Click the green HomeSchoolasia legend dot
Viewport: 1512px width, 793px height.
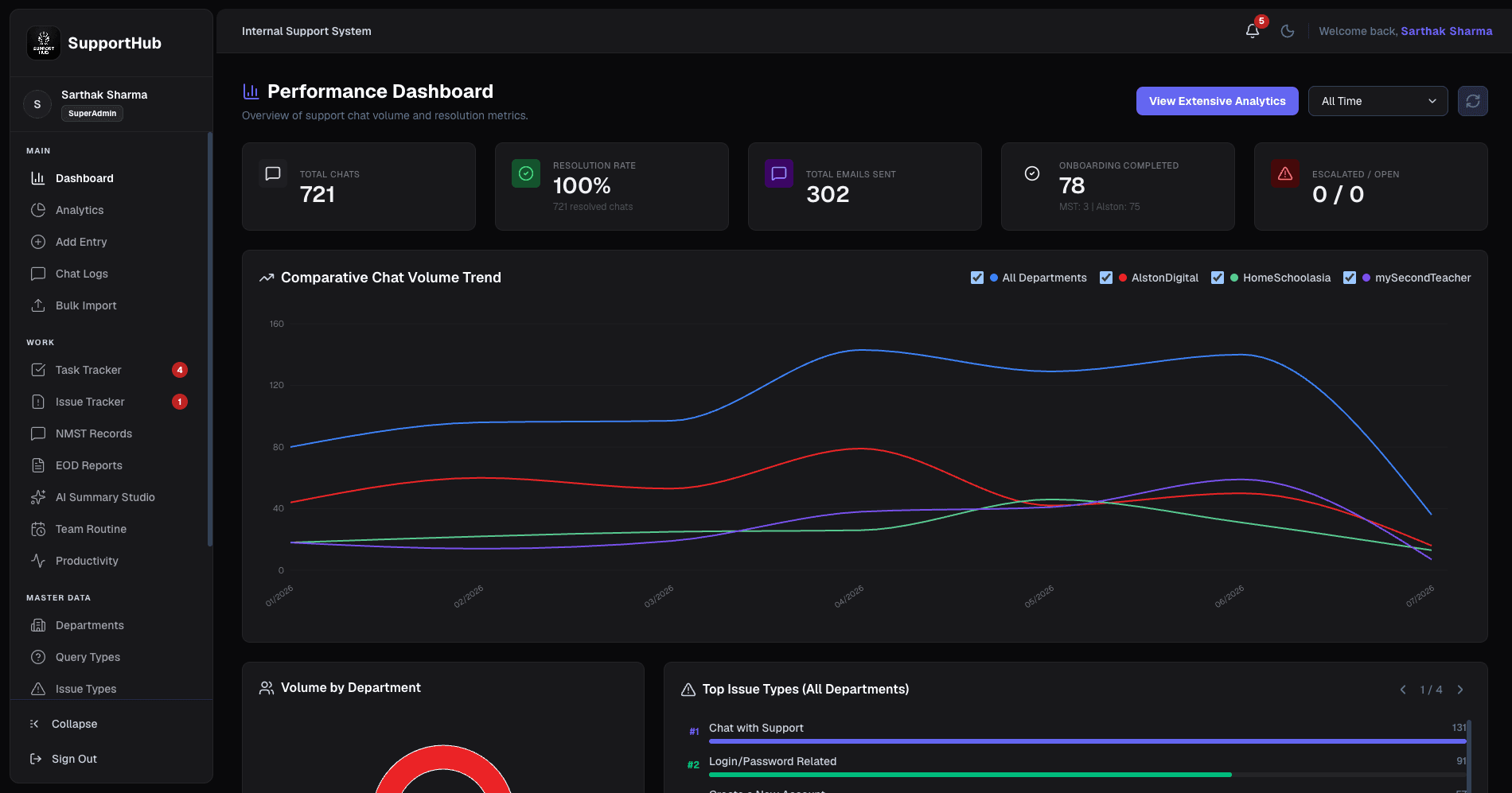[x=1234, y=278]
